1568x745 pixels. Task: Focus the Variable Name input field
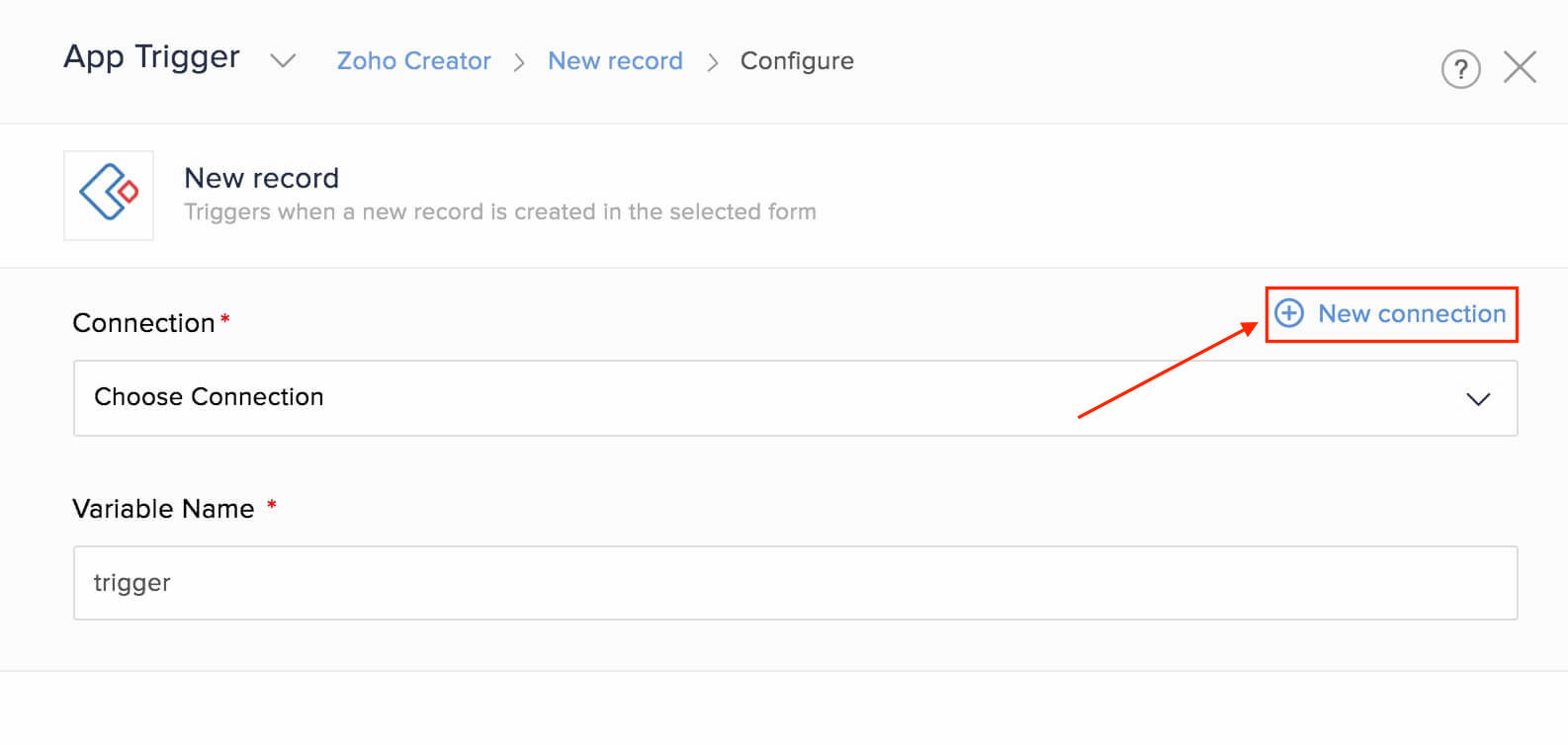pos(795,583)
